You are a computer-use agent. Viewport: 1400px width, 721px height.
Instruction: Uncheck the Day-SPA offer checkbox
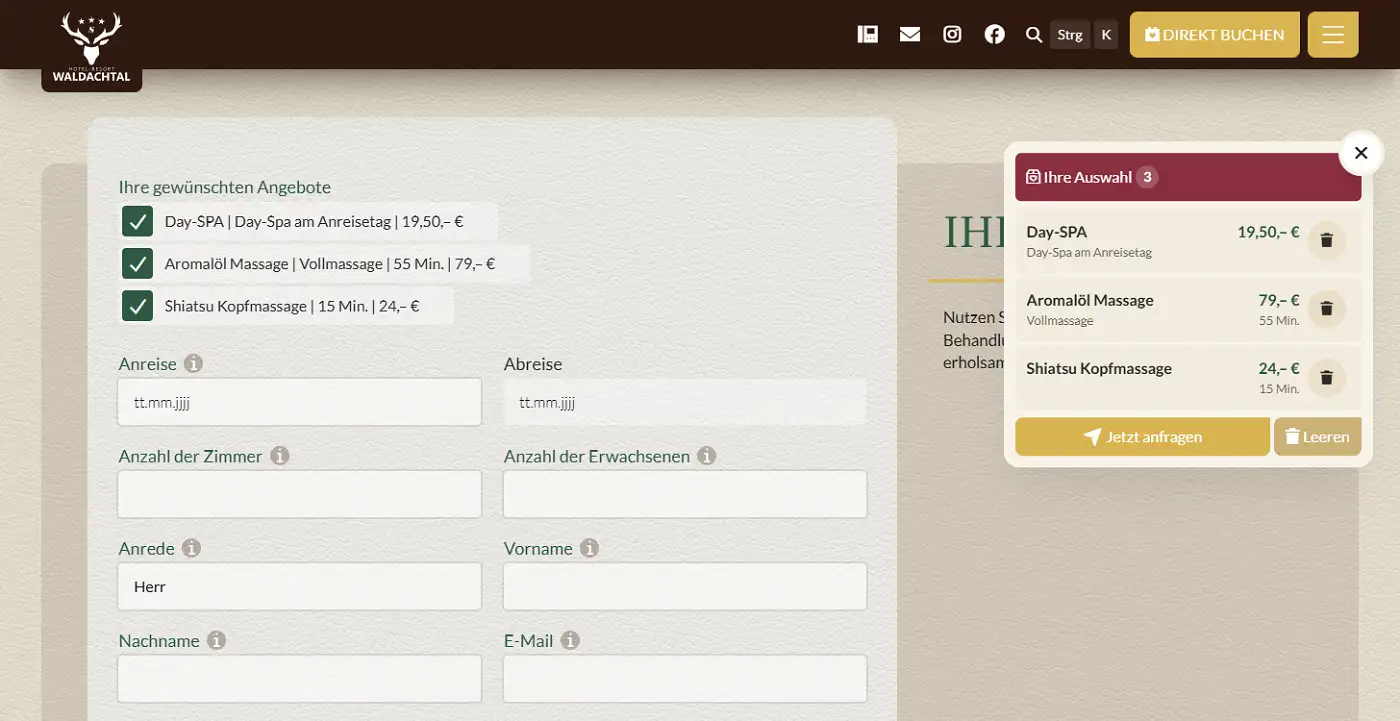tap(137, 221)
